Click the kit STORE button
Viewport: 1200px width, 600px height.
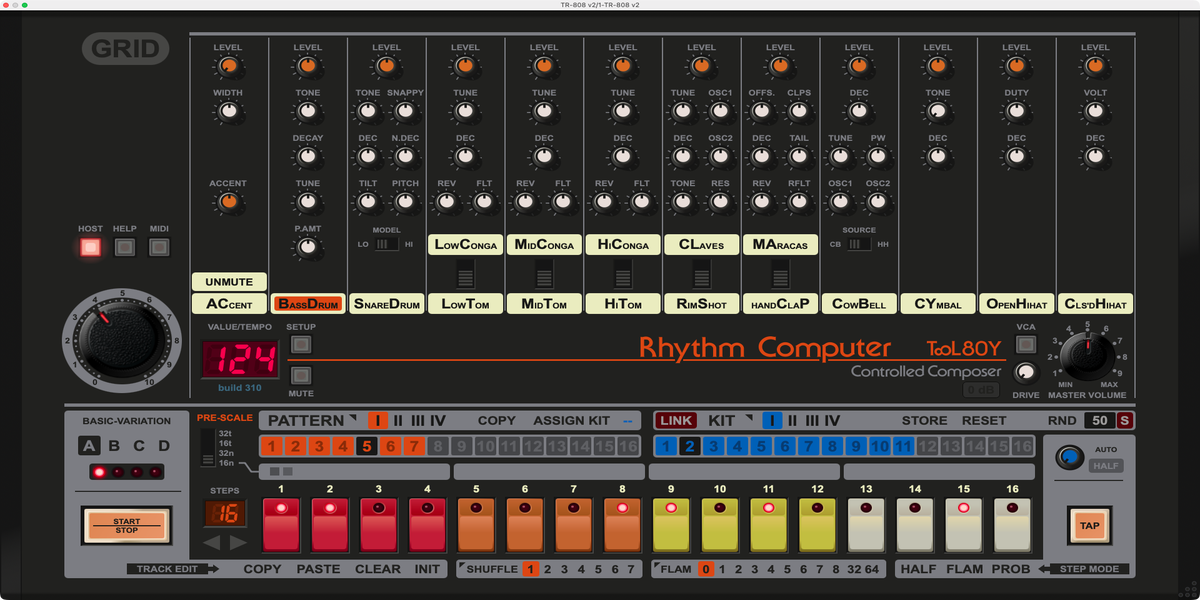coord(924,421)
